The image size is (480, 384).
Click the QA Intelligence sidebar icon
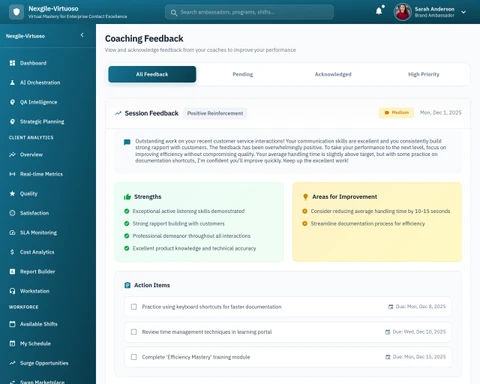coord(12,102)
